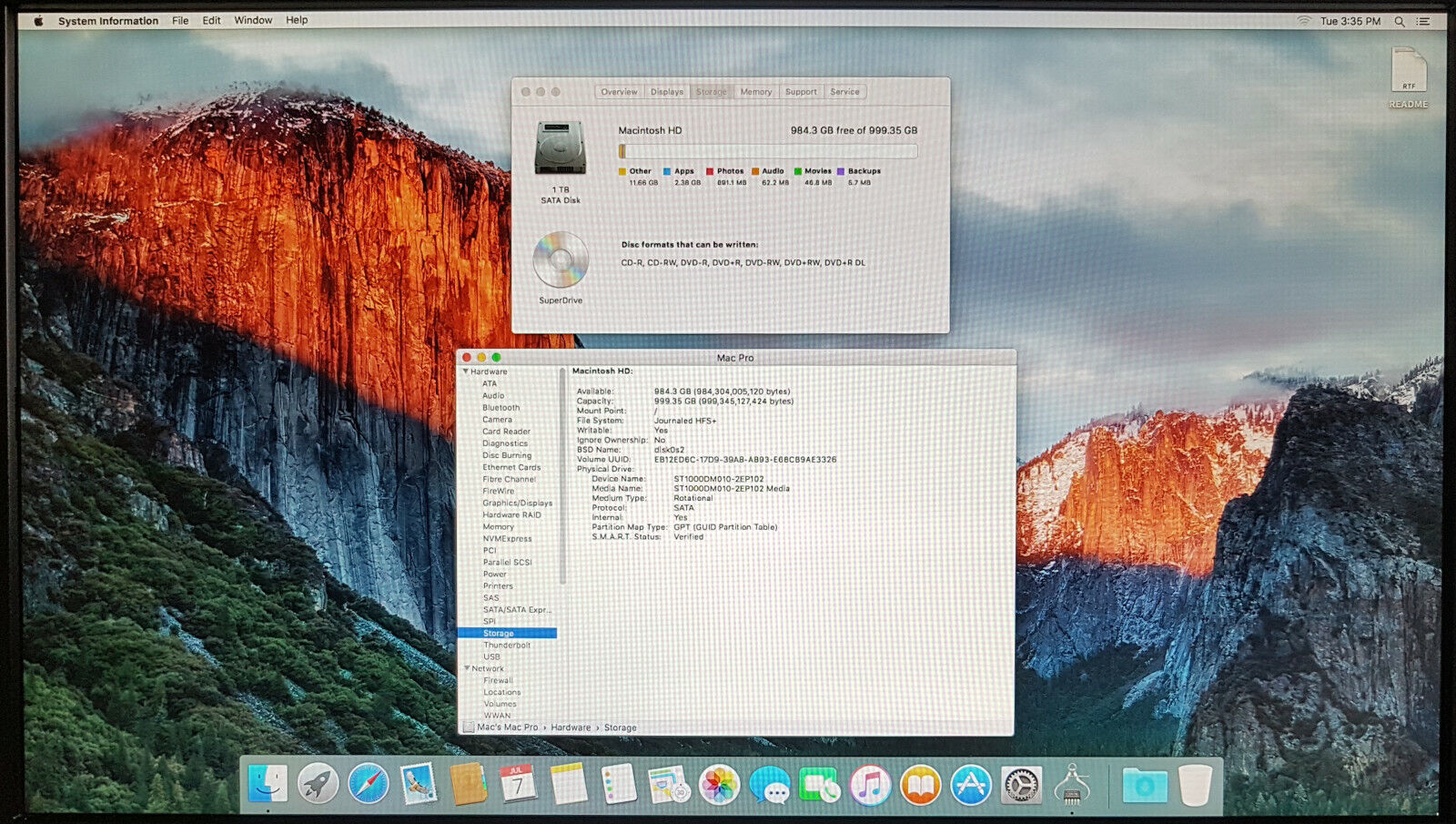Open System Information application menu
The width and height of the screenshot is (1456, 824).
pyautogui.click(x=108, y=20)
